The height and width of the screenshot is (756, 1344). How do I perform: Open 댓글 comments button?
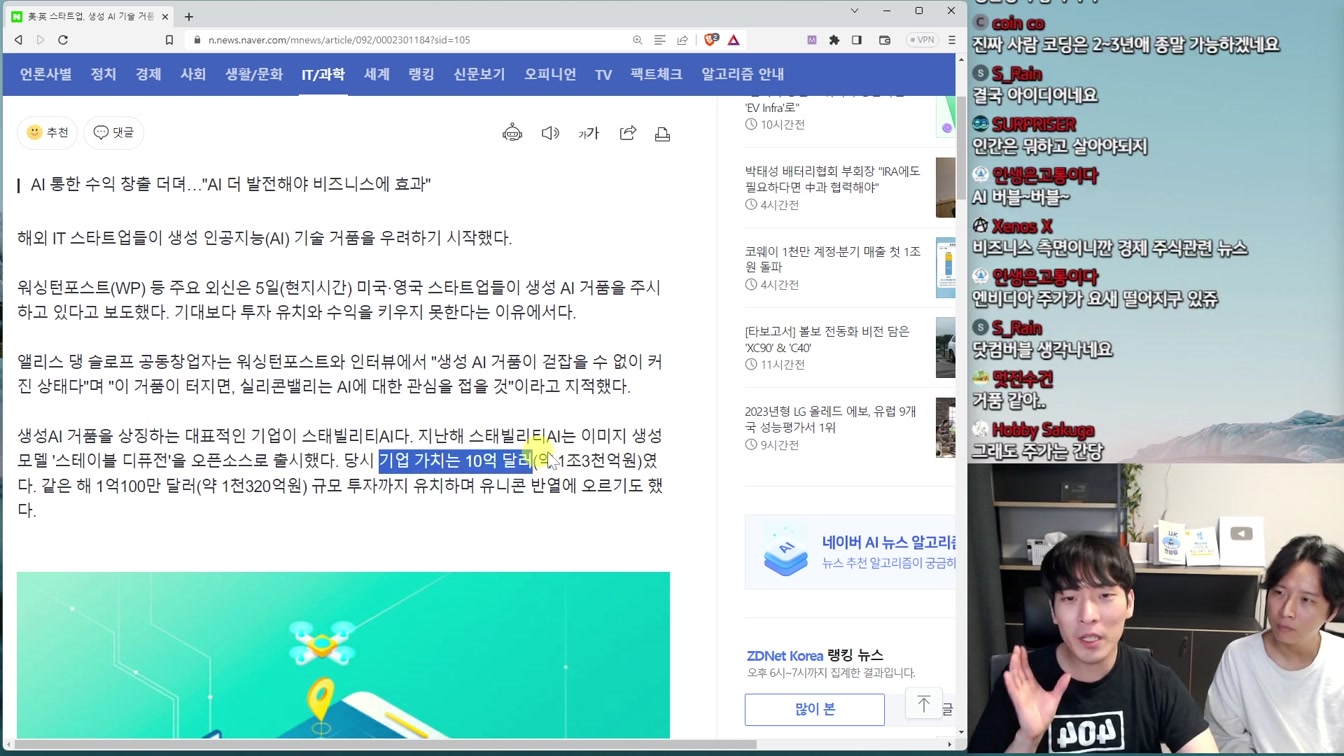tap(113, 132)
